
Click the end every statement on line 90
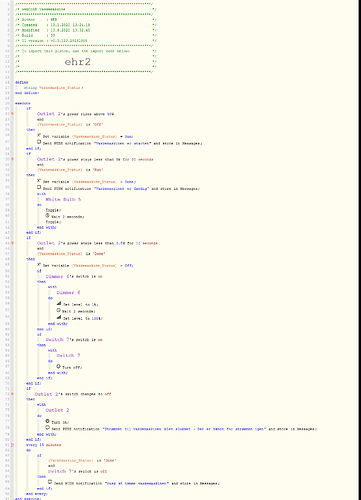coord(37,494)
